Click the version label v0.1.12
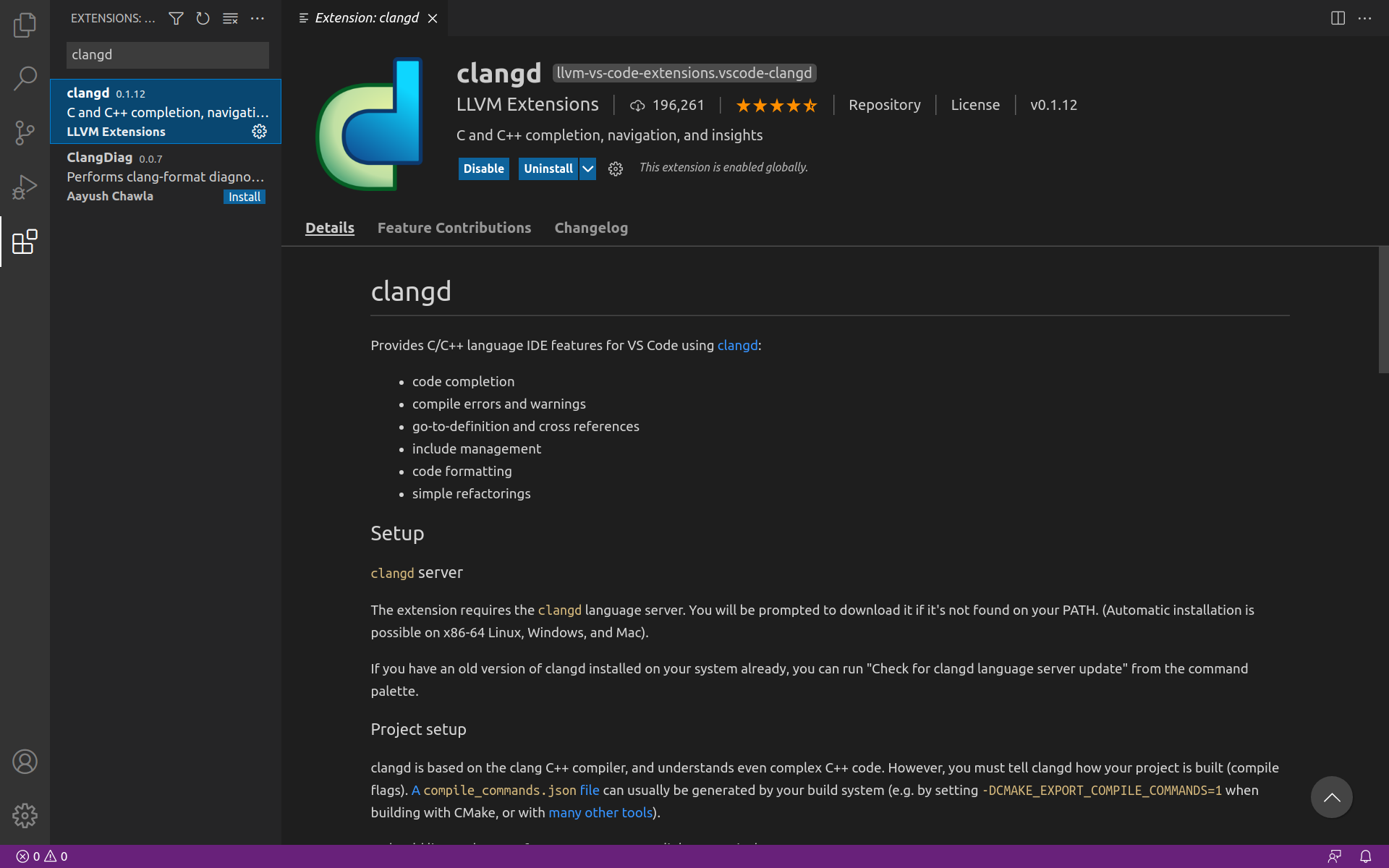The width and height of the screenshot is (1389, 868). click(1053, 105)
